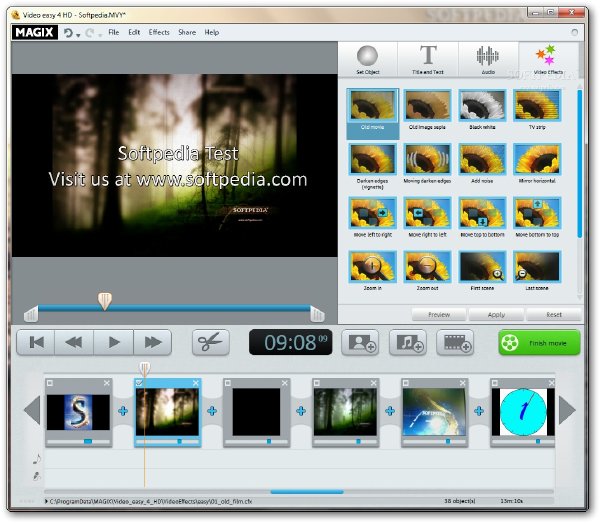Add a transition between selected forest and black clip
This screenshot has width=600, height=523.
tap(212, 411)
